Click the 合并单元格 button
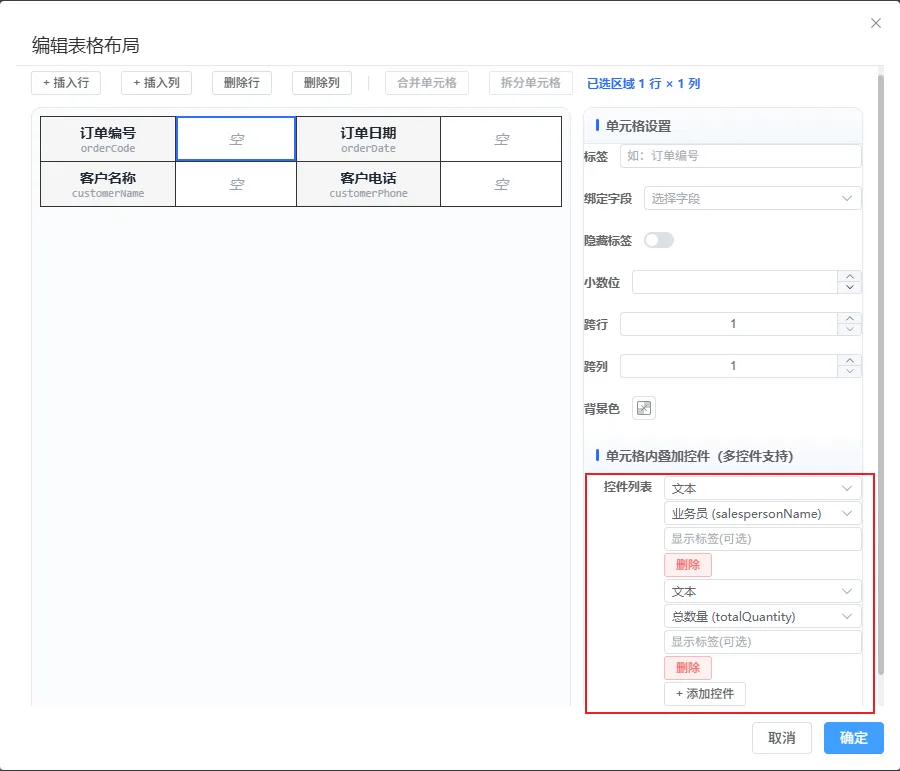 [x=426, y=83]
